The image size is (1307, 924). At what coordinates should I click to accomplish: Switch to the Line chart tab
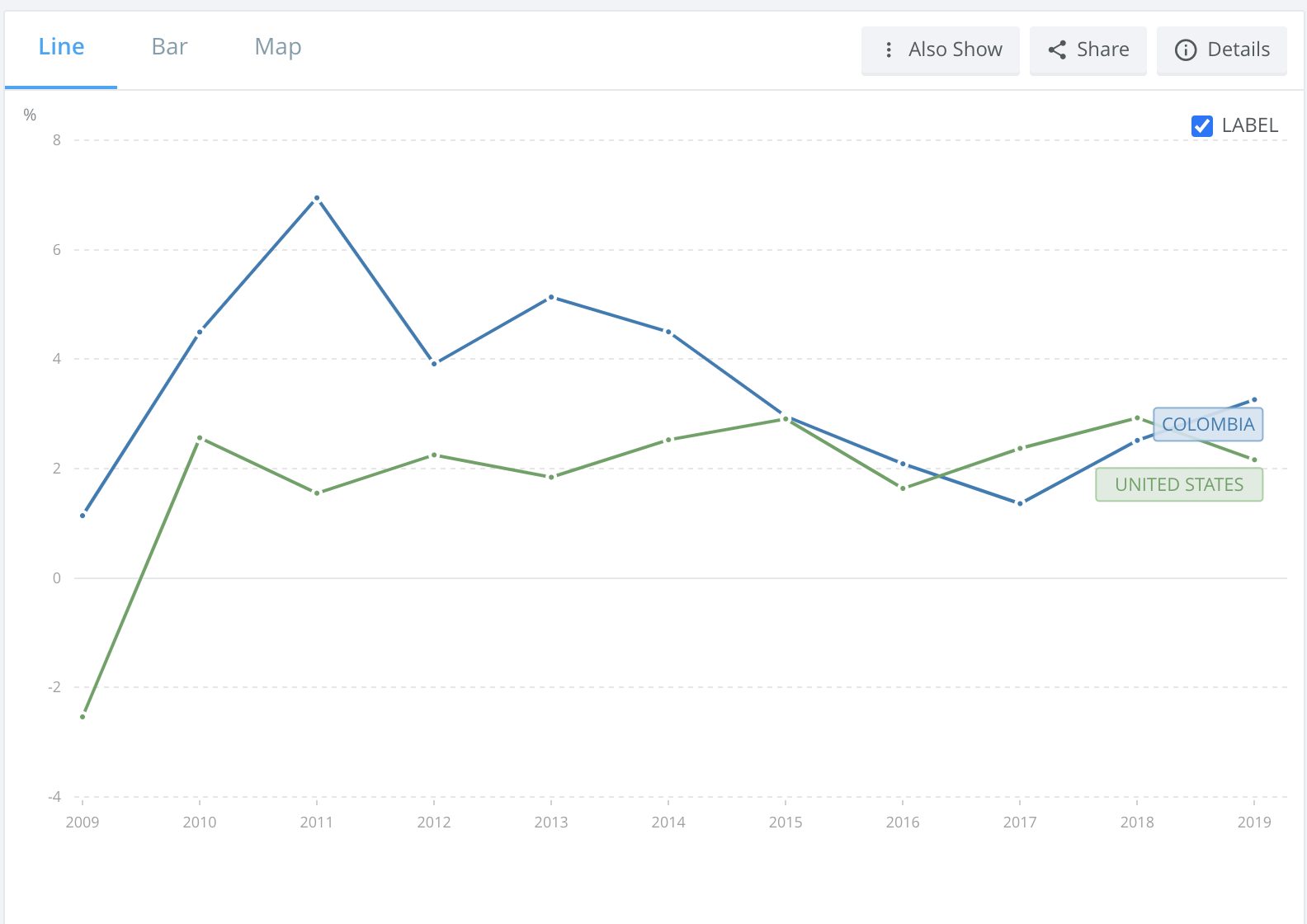[x=61, y=47]
